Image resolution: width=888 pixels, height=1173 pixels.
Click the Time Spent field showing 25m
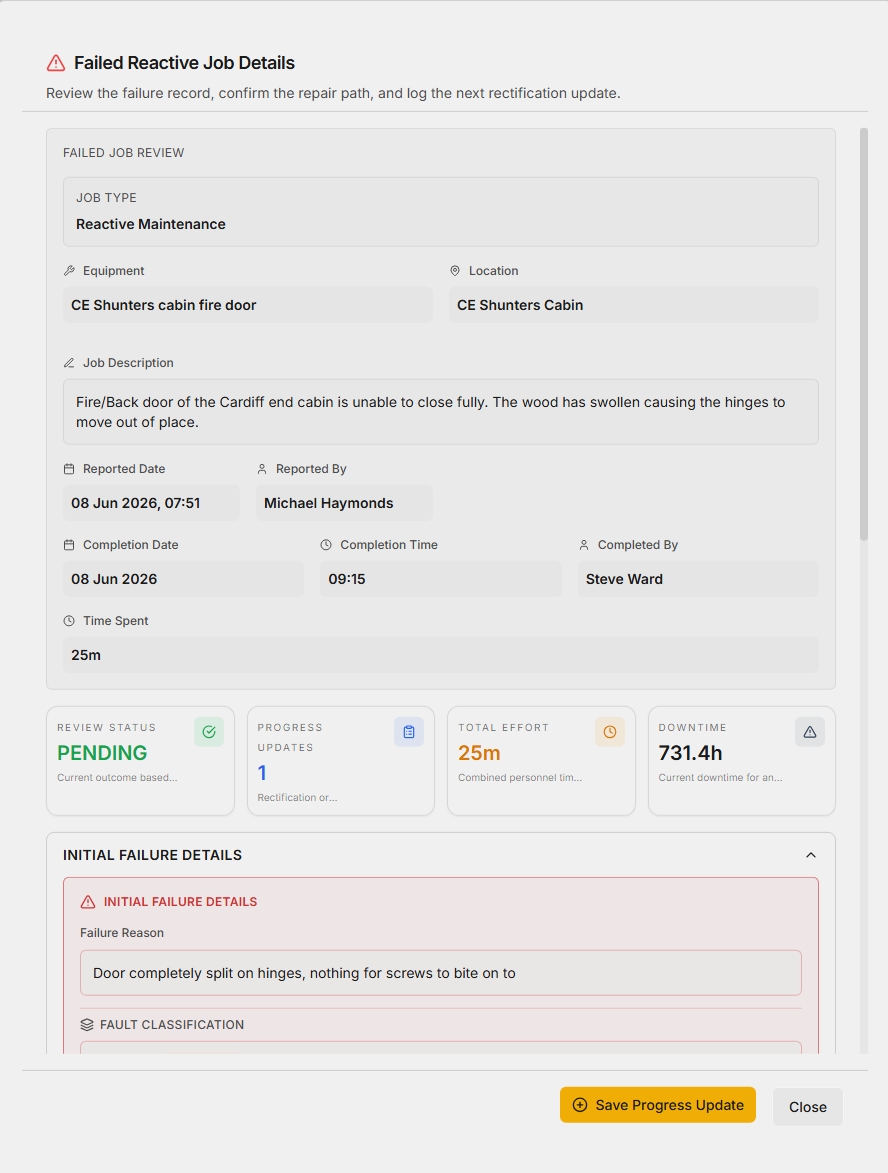click(441, 655)
